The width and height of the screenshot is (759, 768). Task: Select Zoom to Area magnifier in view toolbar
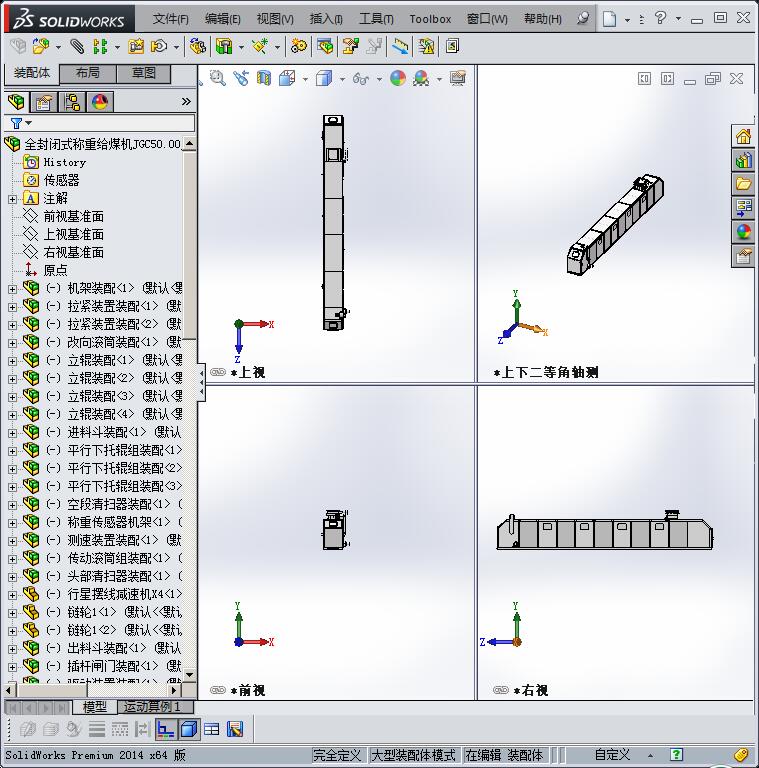(x=217, y=78)
